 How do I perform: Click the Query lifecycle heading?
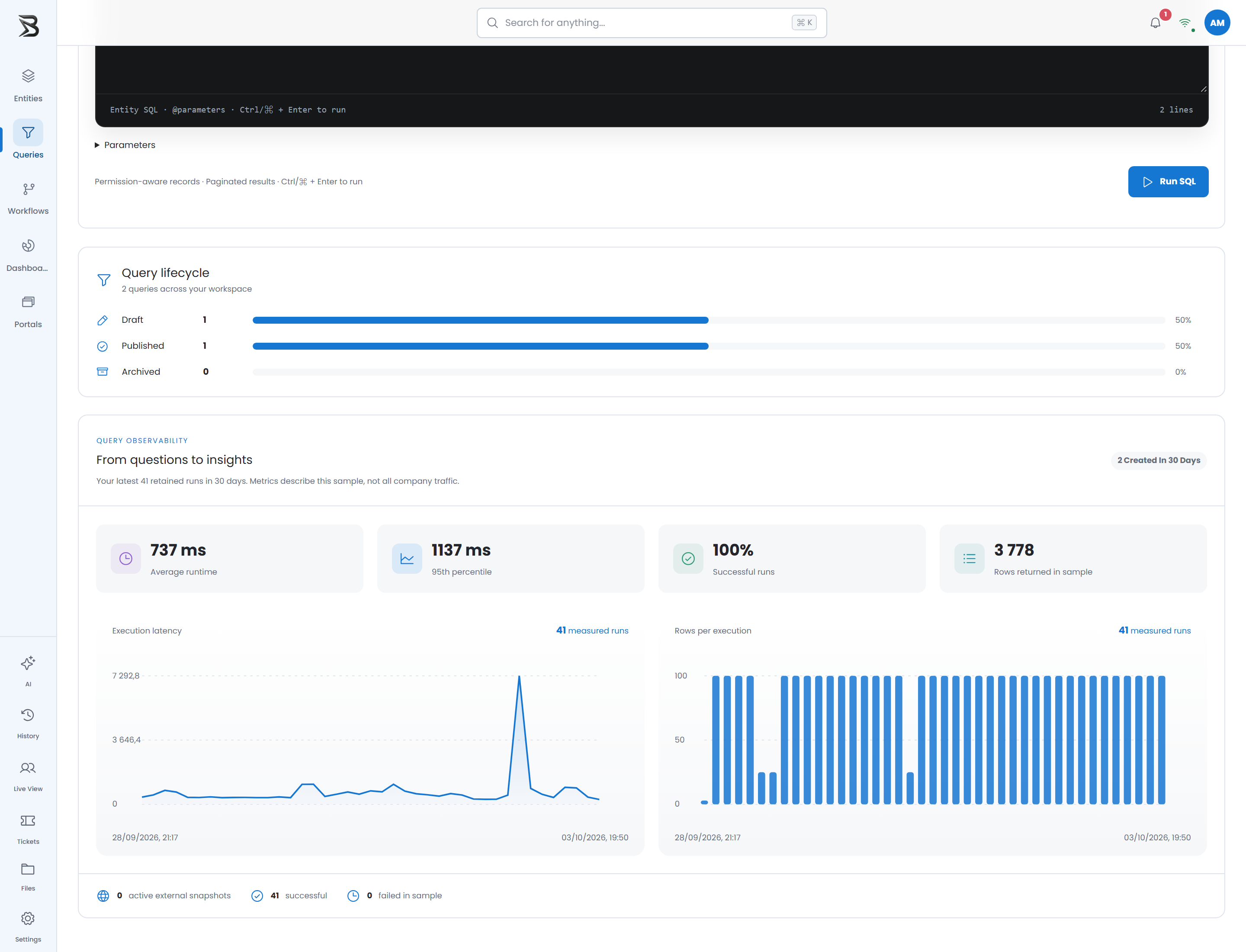coord(165,273)
